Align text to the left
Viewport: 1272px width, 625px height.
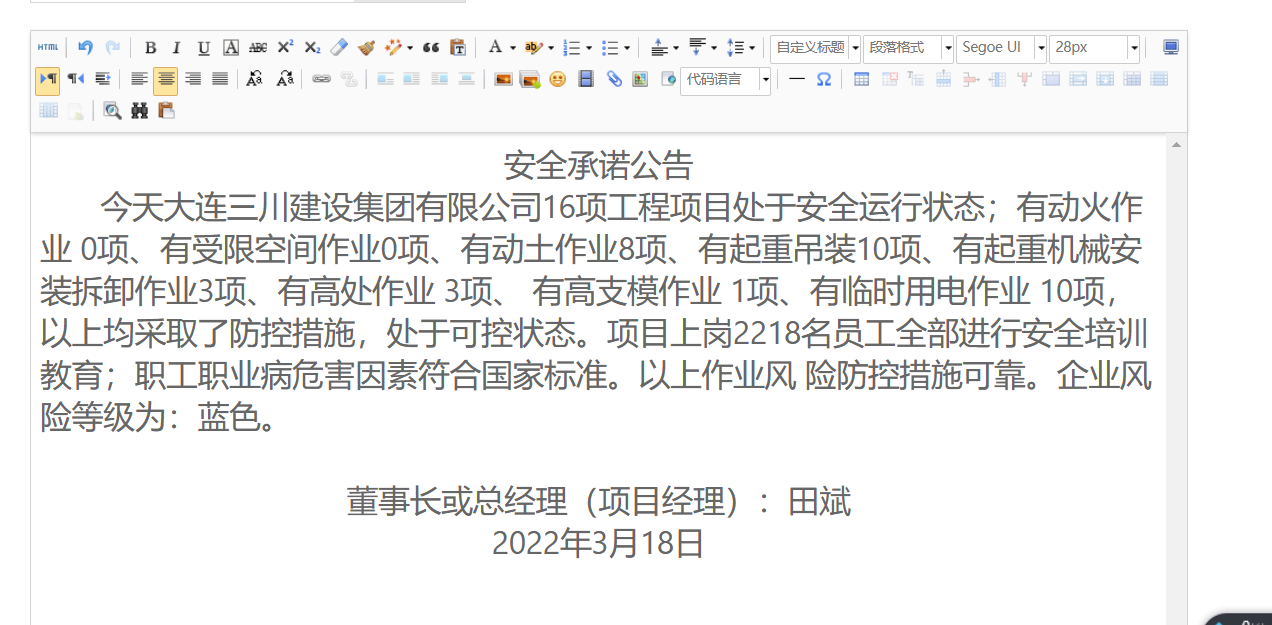[139, 78]
